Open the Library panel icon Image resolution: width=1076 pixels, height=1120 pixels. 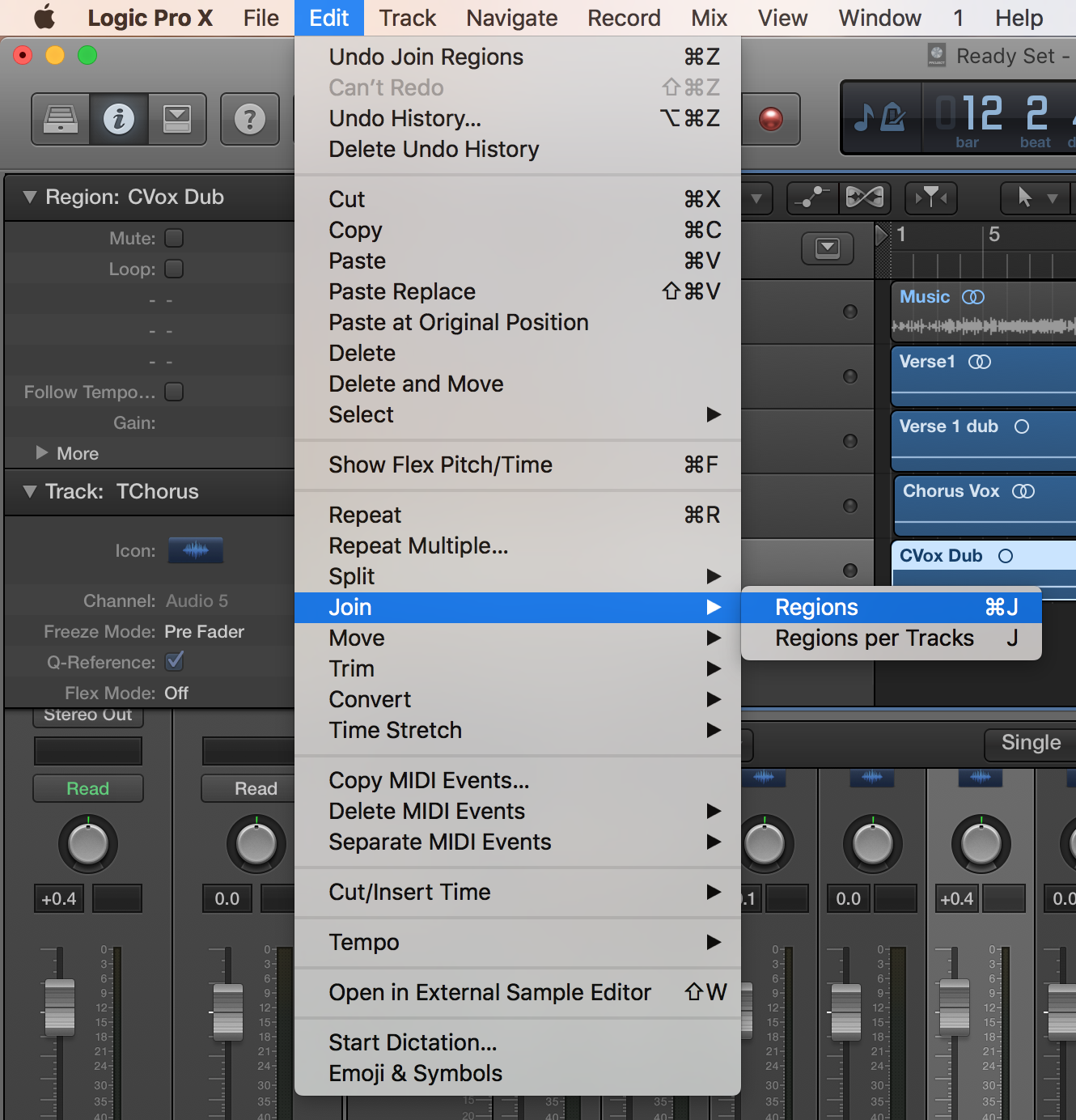pyautogui.click(x=61, y=119)
